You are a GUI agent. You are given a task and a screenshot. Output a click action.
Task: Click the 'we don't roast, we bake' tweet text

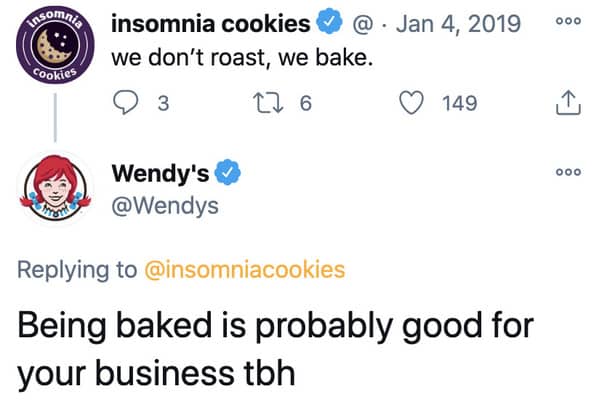point(242,58)
